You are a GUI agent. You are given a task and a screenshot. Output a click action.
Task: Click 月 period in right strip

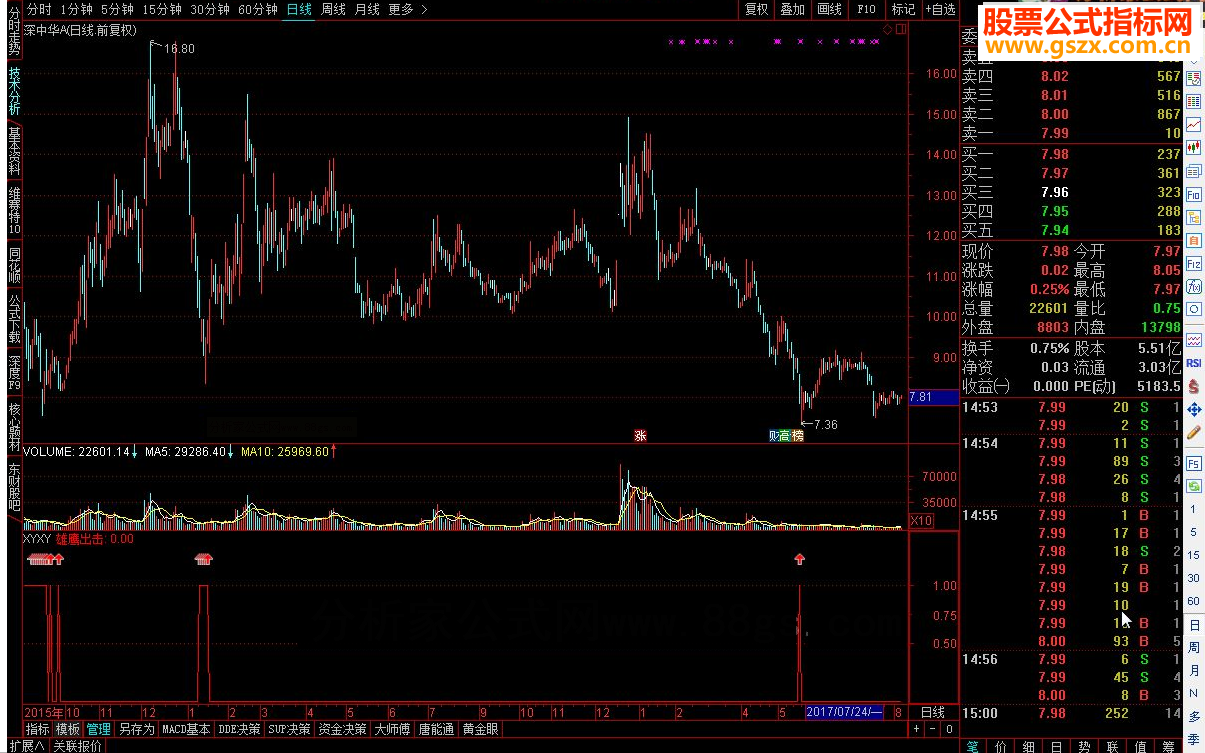(x=1194, y=671)
